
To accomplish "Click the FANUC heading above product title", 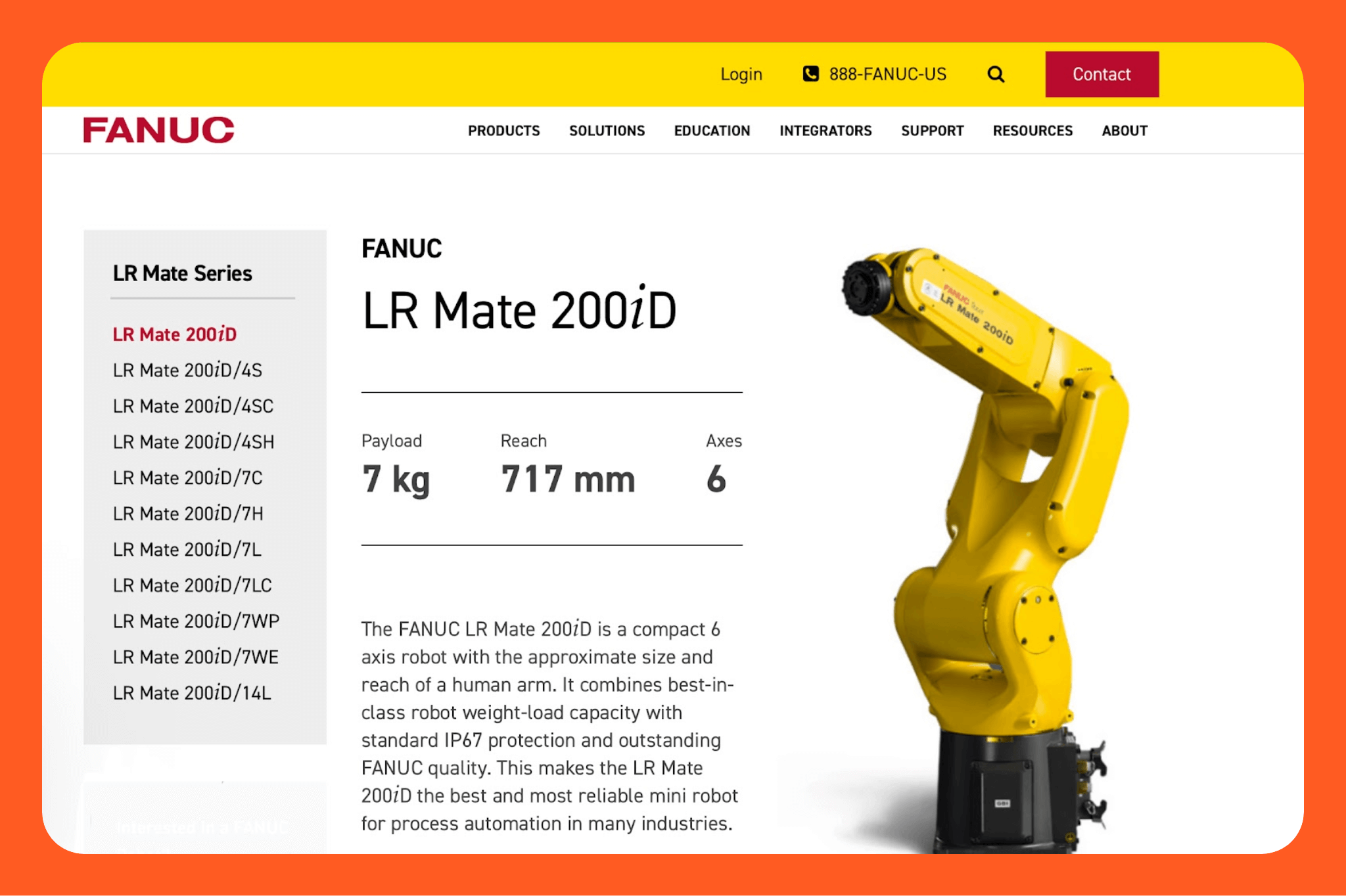I will pos(402,249).
